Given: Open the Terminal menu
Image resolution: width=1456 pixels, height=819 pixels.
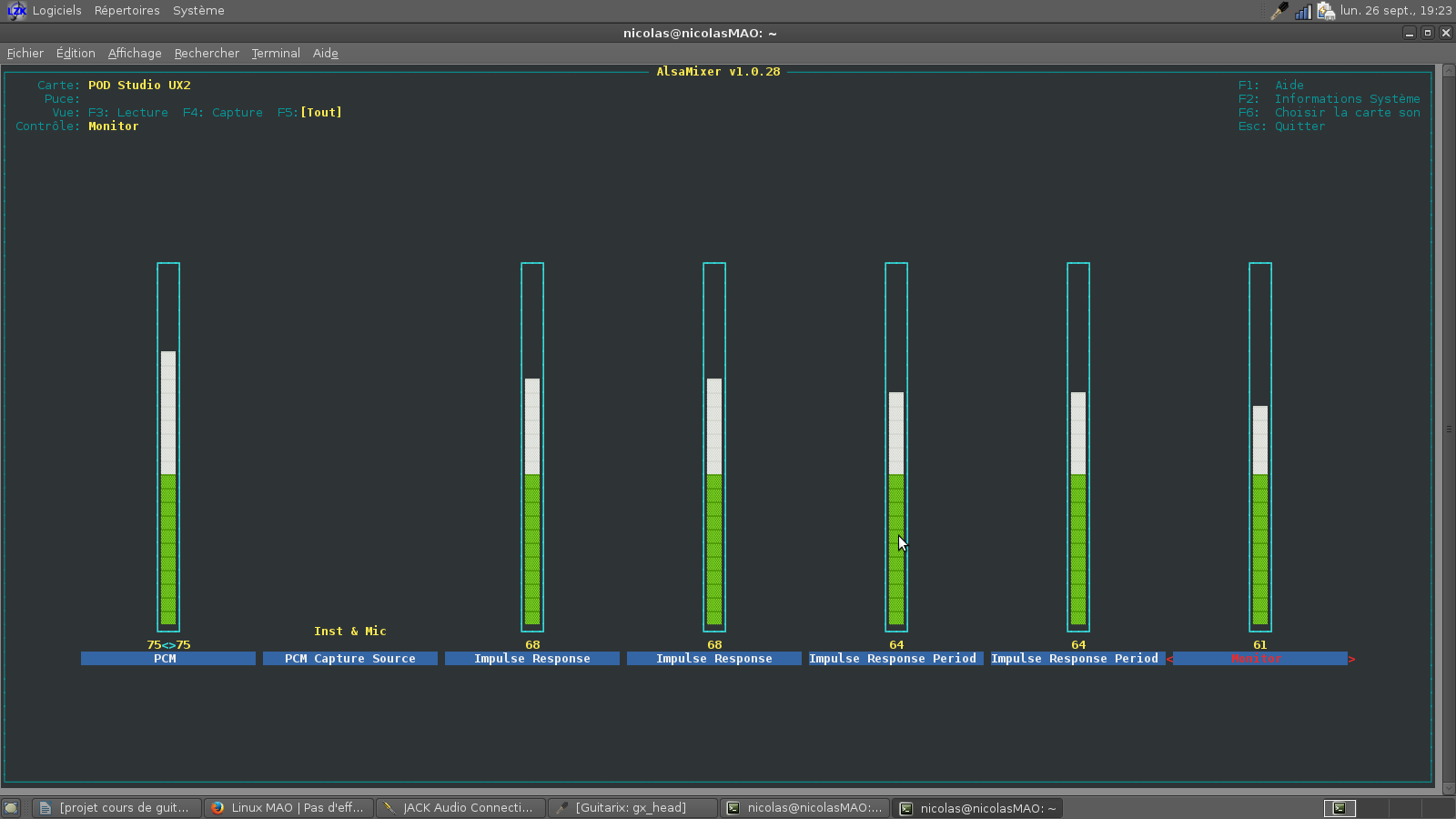Looking at the screenshot, I should tap(276, 54).
